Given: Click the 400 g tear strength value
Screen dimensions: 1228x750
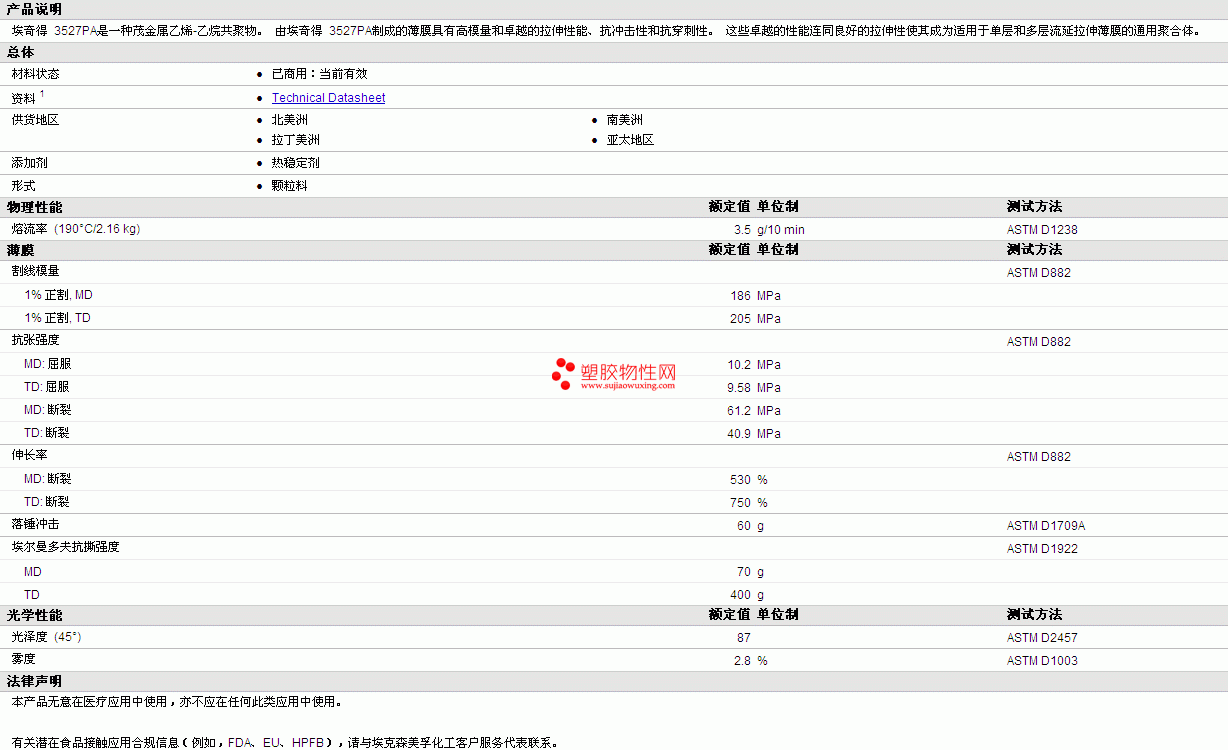Looking at the screenshot, I should 747,595.
